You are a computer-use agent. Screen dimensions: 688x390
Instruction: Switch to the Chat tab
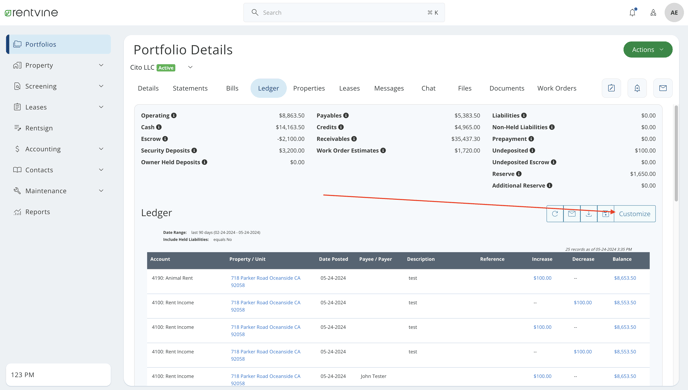pos(428,88)
